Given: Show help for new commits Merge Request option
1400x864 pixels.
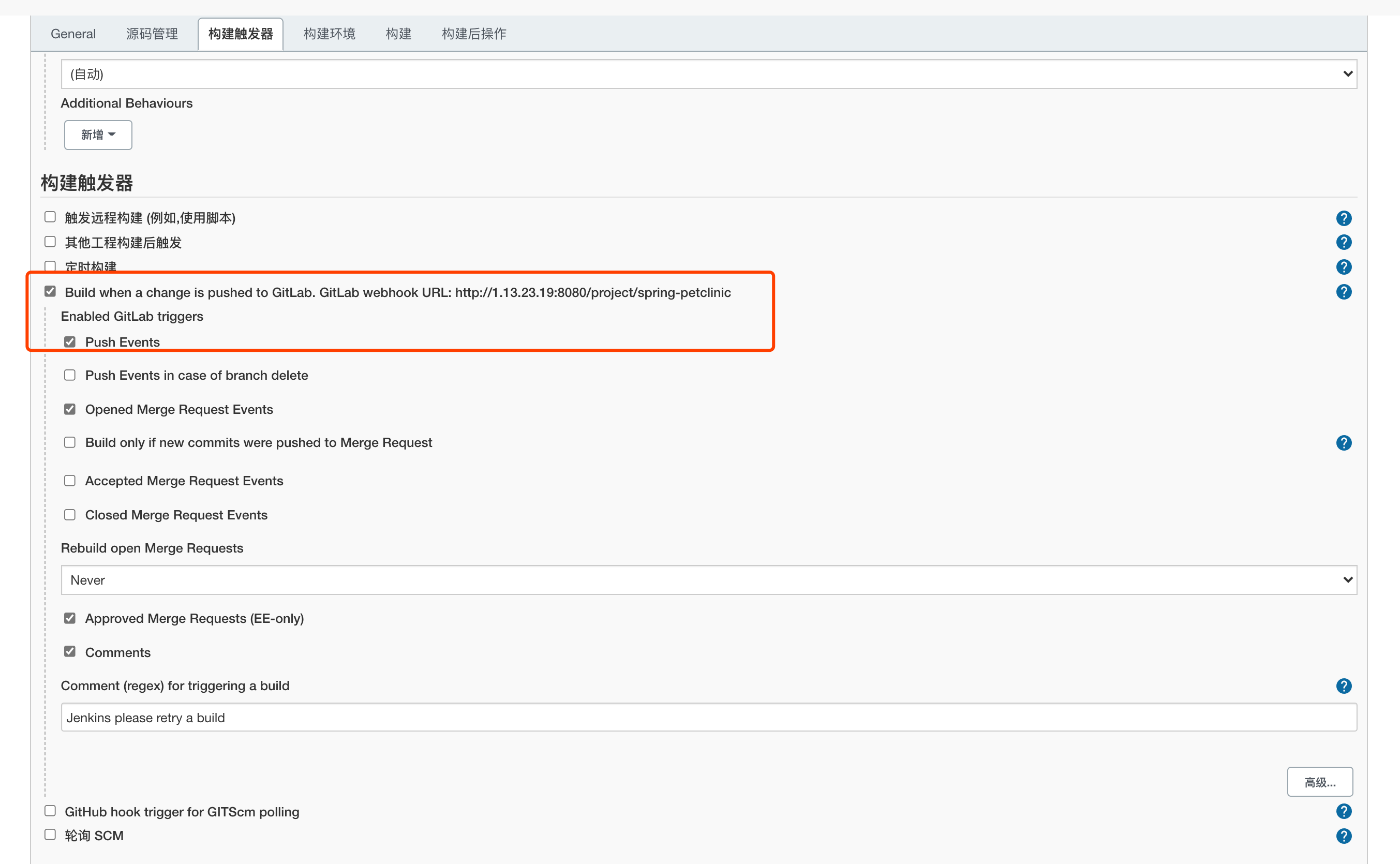Looking at the screenshot, I should [1344, 443].
